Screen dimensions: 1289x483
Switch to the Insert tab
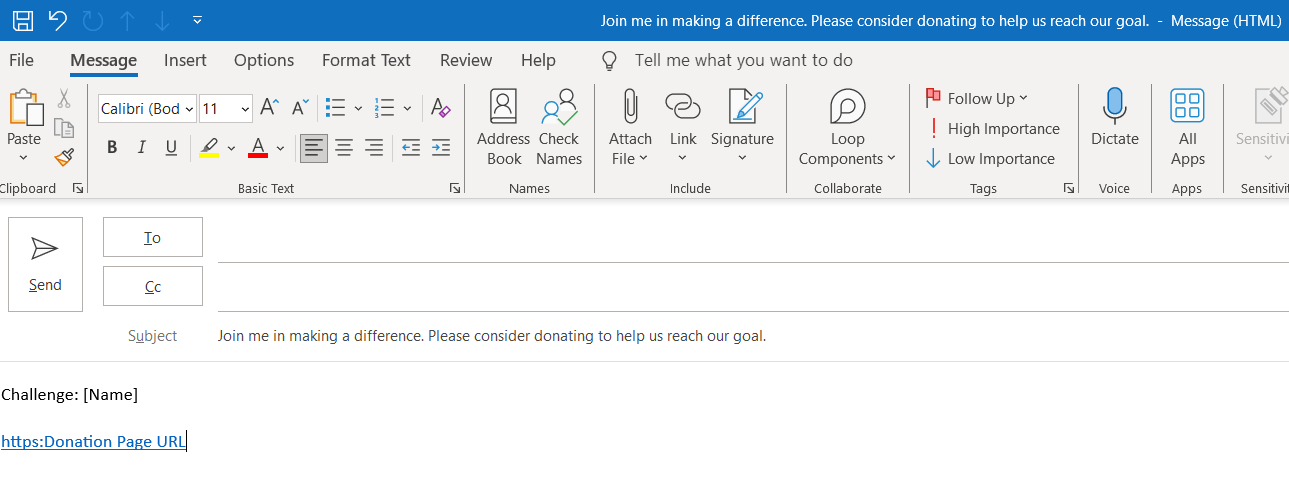pyautogui.click(x=185, y=60)
